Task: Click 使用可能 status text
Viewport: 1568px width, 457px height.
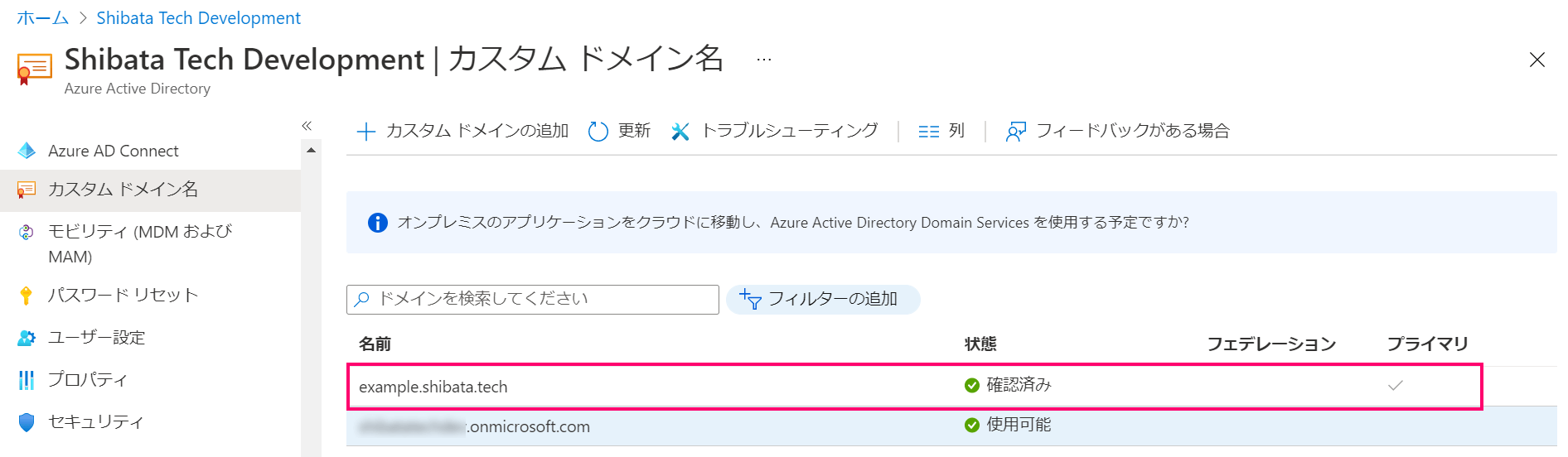Action: point(1019,425)
